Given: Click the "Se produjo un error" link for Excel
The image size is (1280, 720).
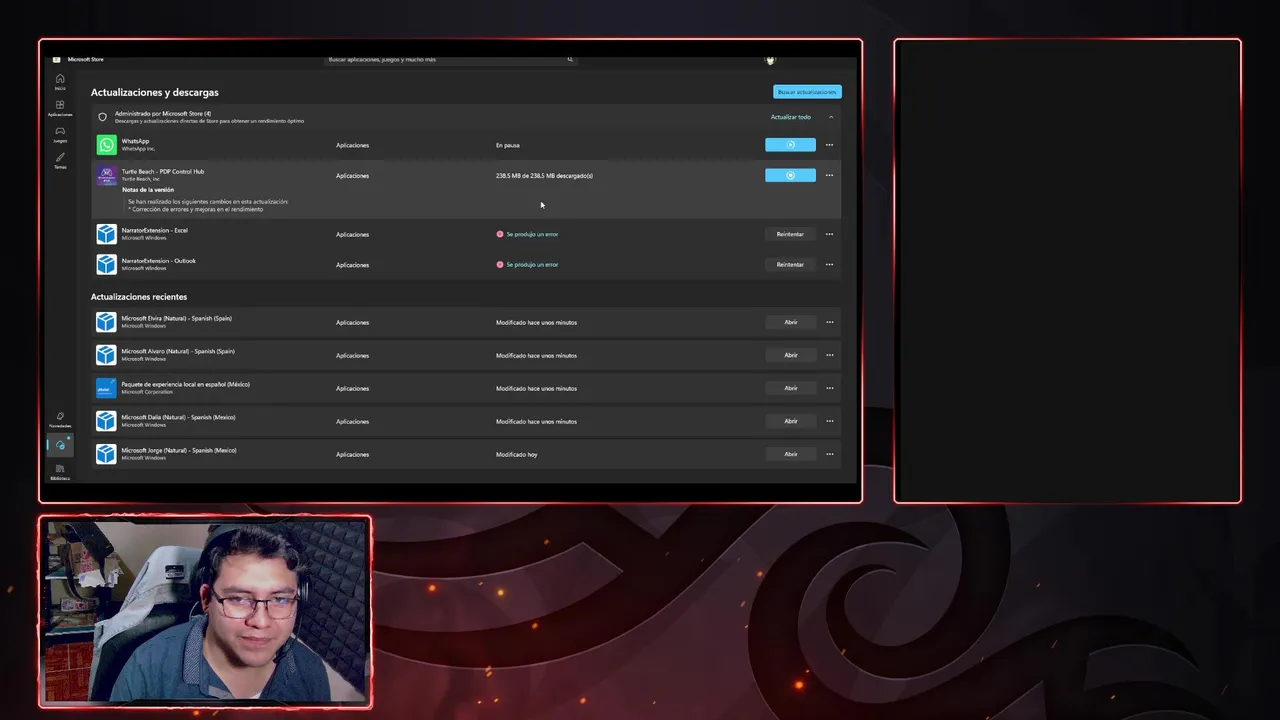Looking at the screenshot, I should tap(532, 234).
